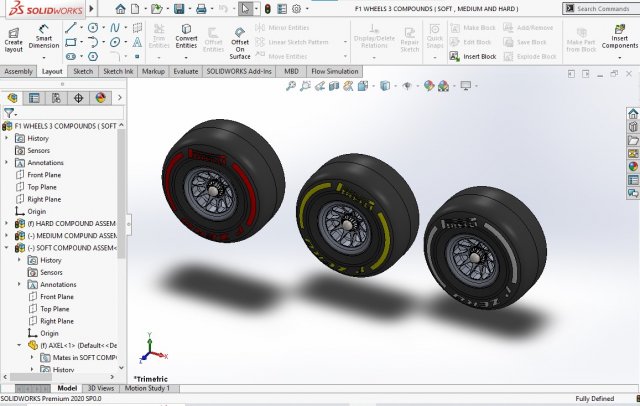Open the SOLIDWORKS Add-Ins tab

[x=239, y=71]
